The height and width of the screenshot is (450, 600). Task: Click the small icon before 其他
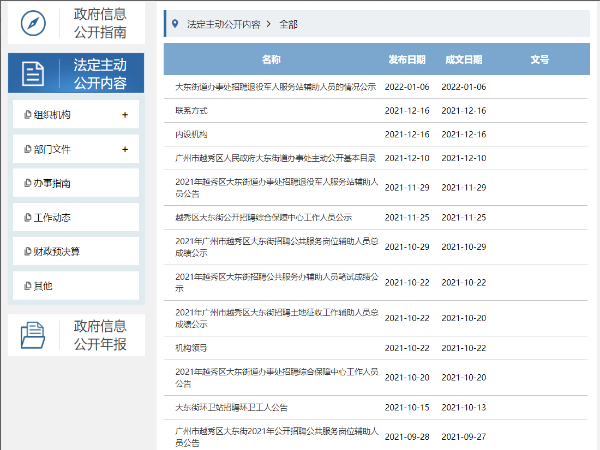pos(27,286)
